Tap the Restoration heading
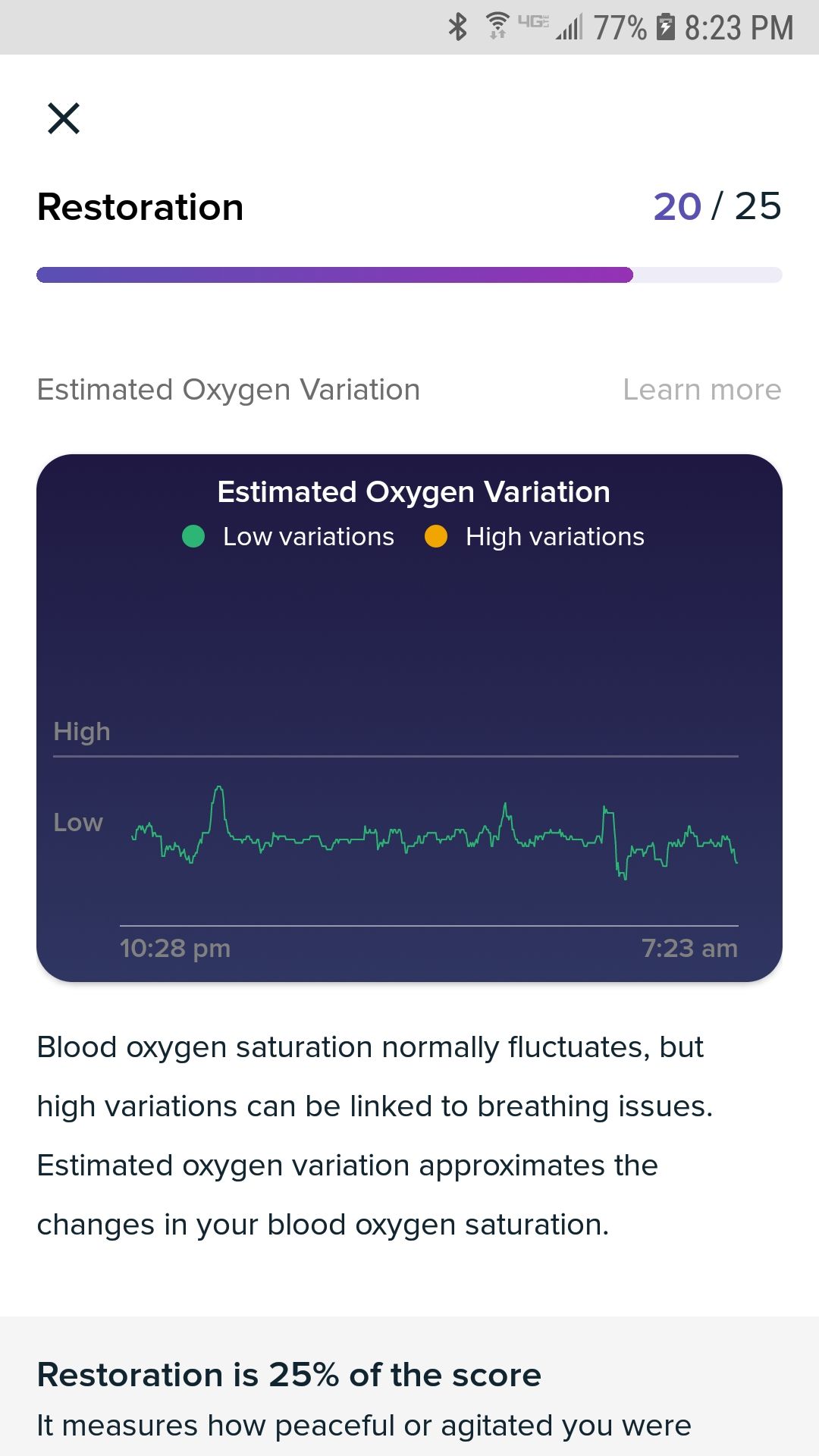Screen dimensions: 819x1456 tap(140, 207)
